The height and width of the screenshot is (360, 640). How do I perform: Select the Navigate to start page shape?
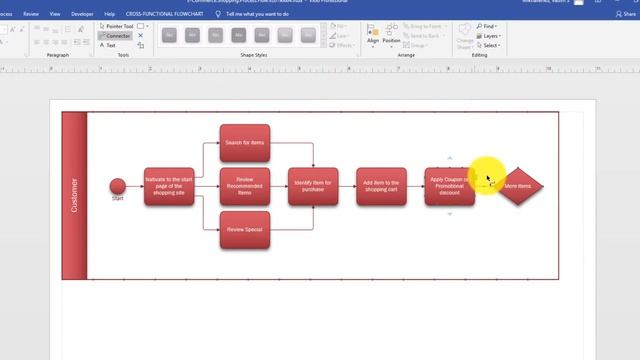point(169,186)
